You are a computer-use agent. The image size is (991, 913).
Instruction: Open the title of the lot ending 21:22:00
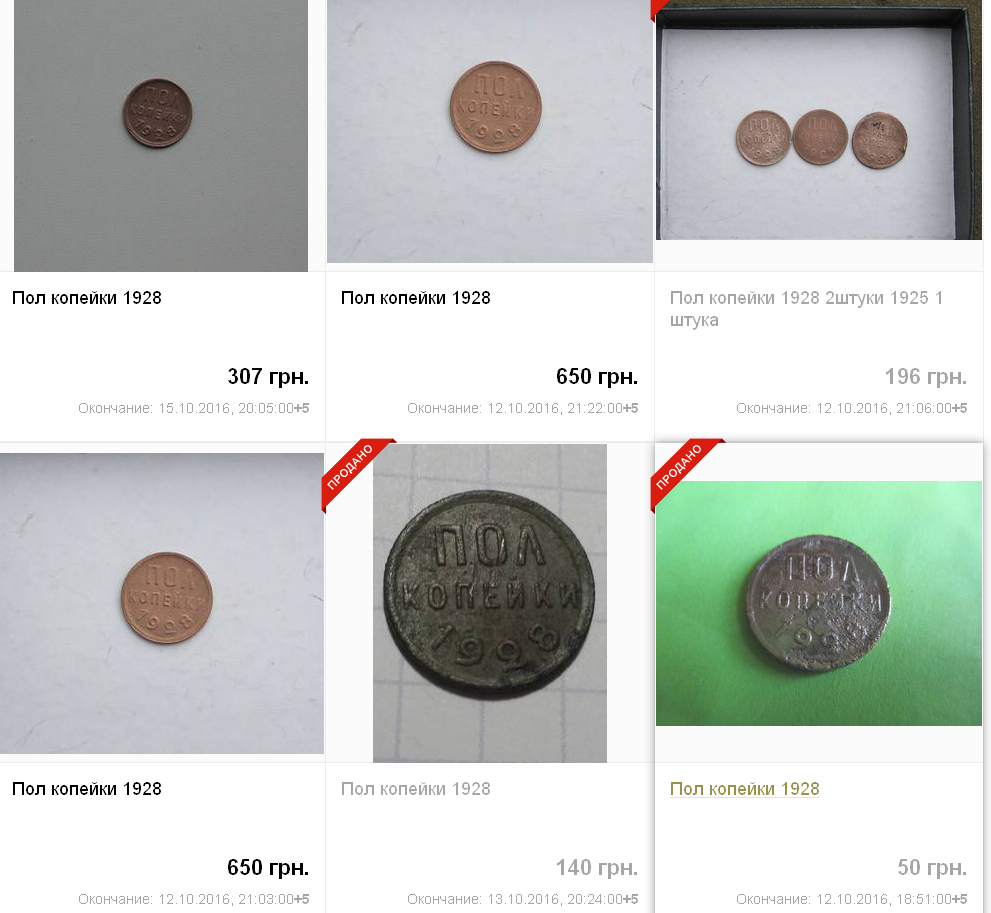[415, 298]
